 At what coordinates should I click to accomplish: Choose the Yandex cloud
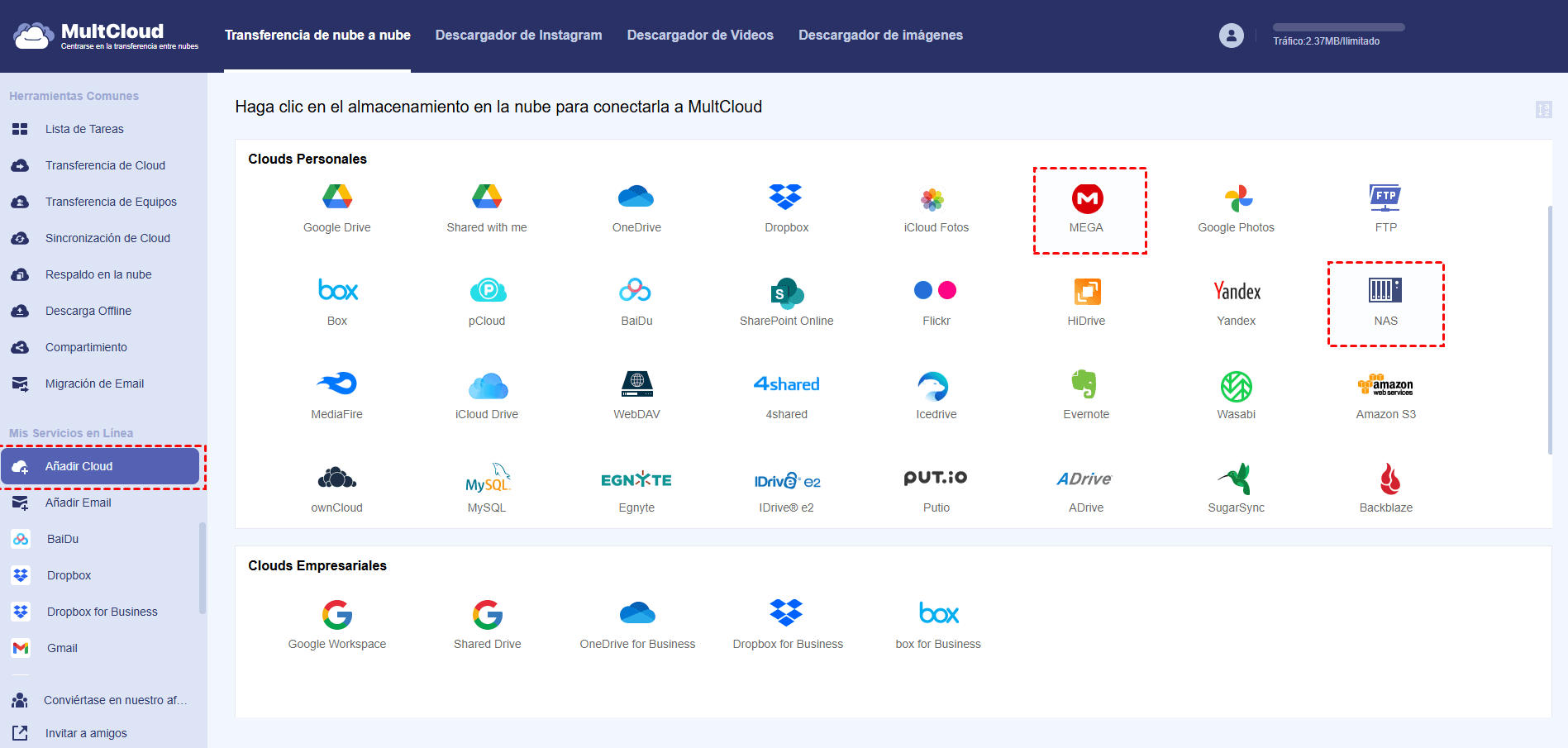click(1237, 291)
